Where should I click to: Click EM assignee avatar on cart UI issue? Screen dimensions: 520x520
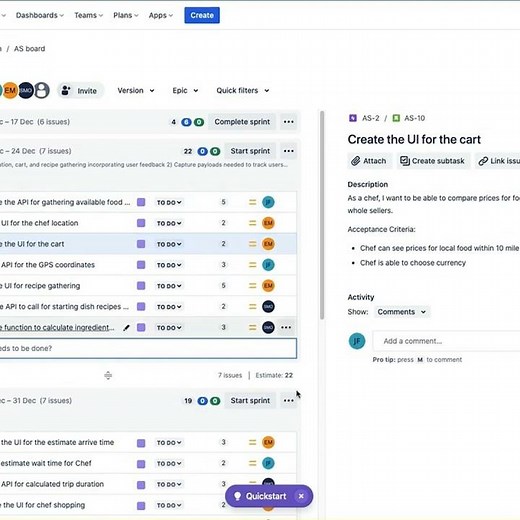pos(268,244)
